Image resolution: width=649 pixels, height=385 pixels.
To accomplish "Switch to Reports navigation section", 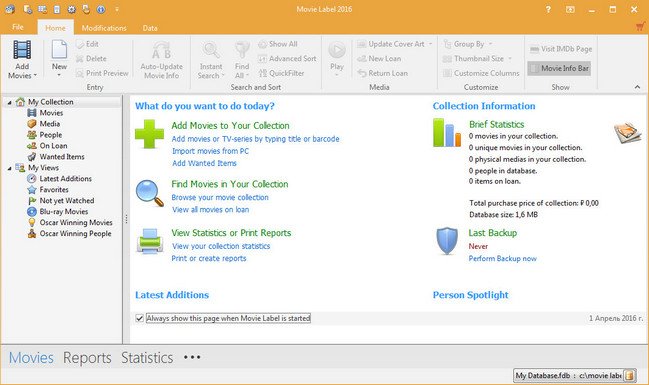I will 87,358.
